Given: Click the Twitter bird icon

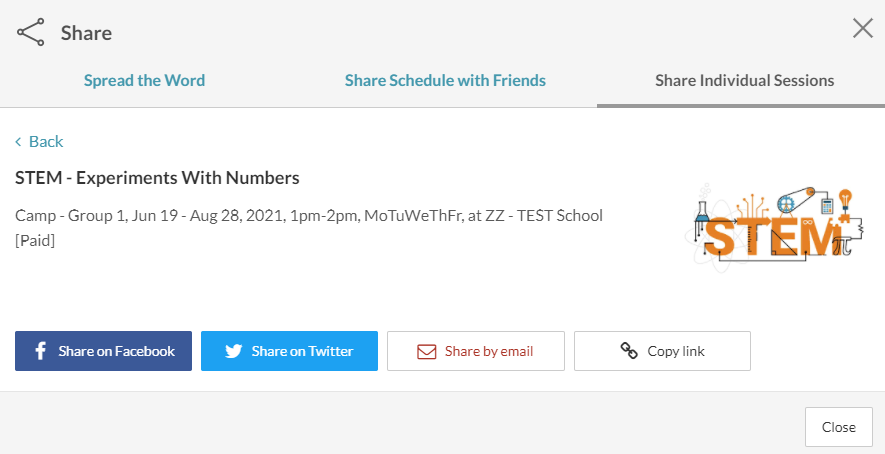Looking at the screenshot, I should 234,351.
